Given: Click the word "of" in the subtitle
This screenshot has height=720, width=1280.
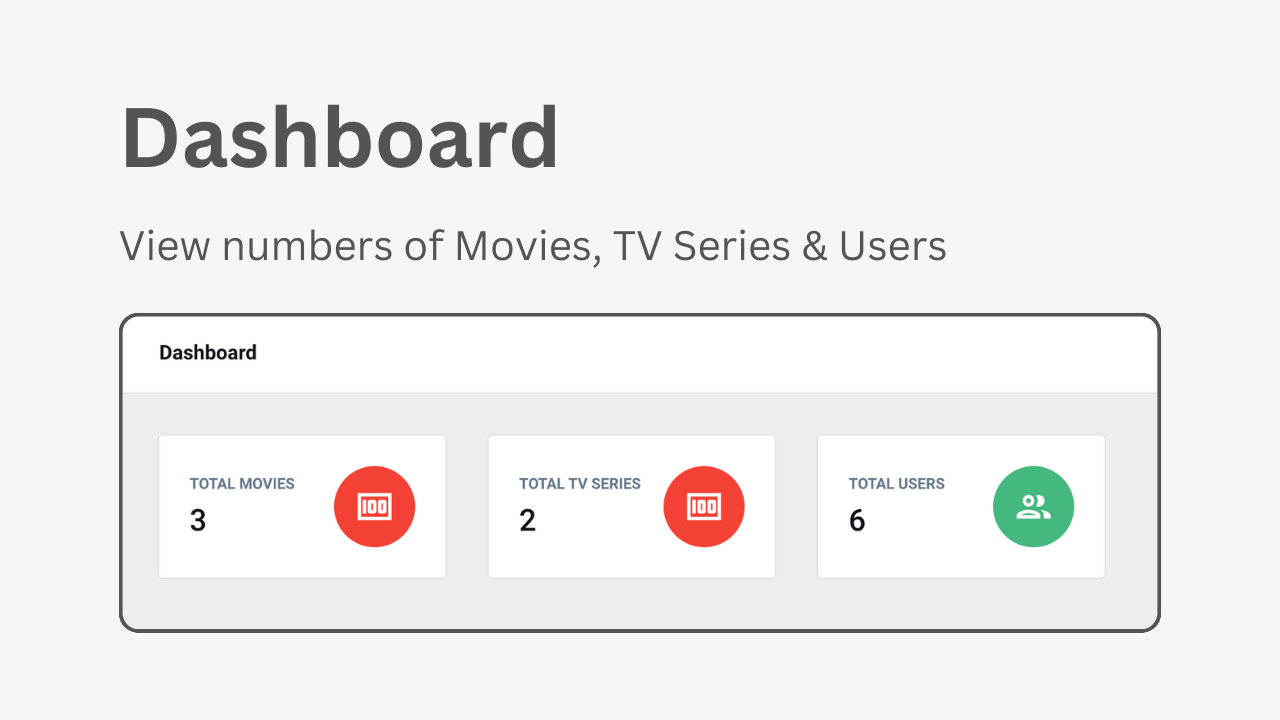Looking at the screenshot, I should tap(424, 246).
